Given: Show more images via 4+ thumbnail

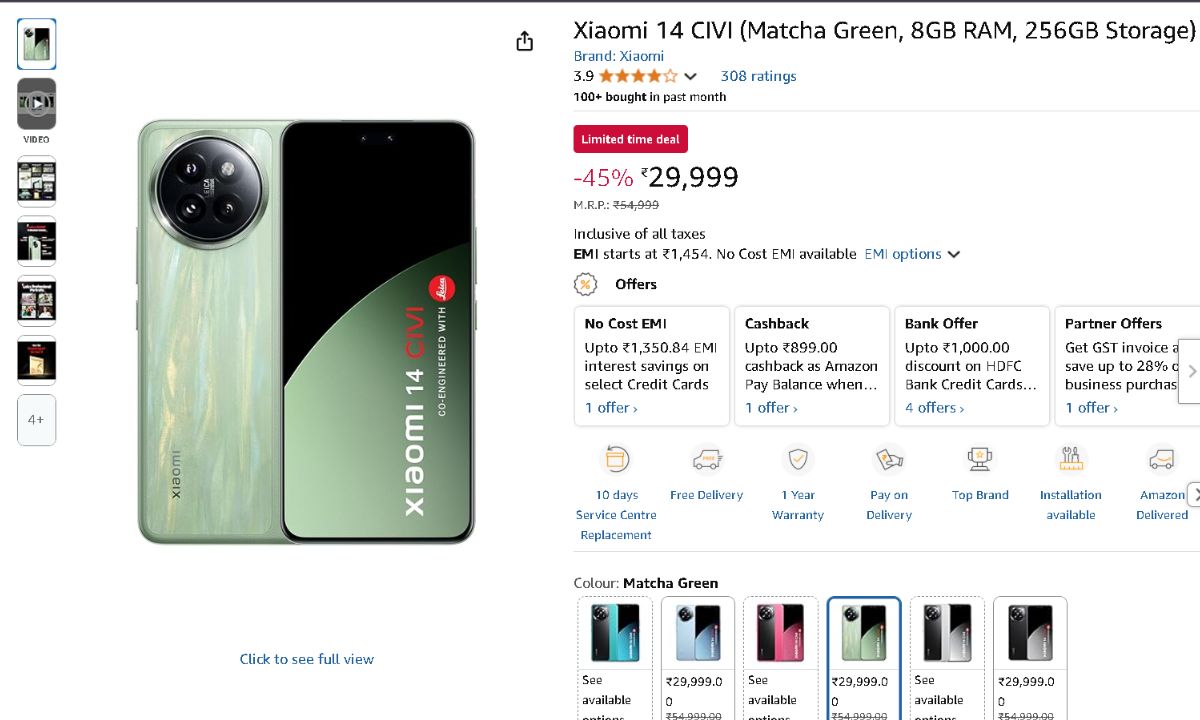Looking at the screenshot, I should pos(37,420).
